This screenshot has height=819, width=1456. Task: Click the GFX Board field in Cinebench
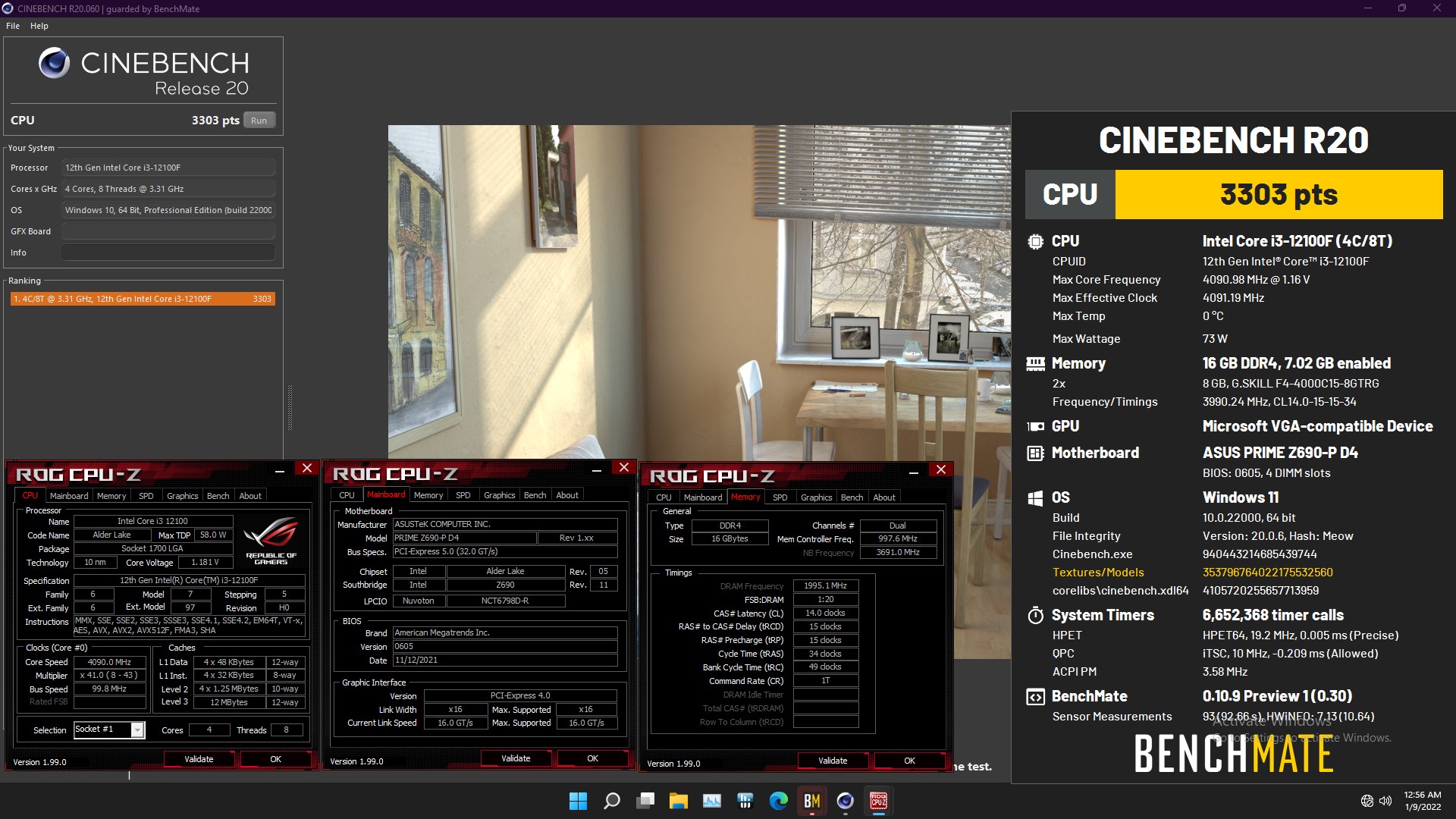point(168,231)
